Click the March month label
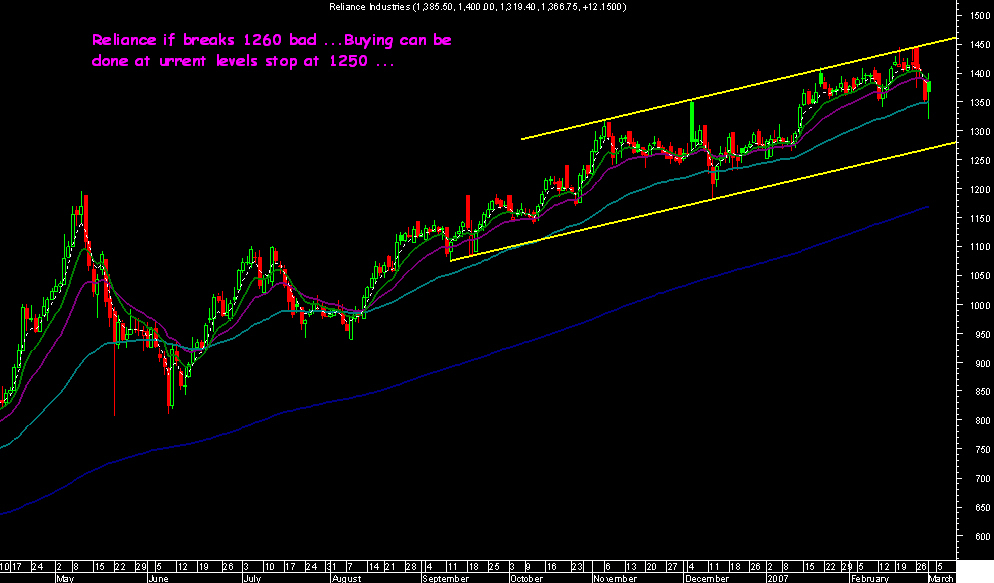Viewport: 994px width, 583px height. [941, 578]
